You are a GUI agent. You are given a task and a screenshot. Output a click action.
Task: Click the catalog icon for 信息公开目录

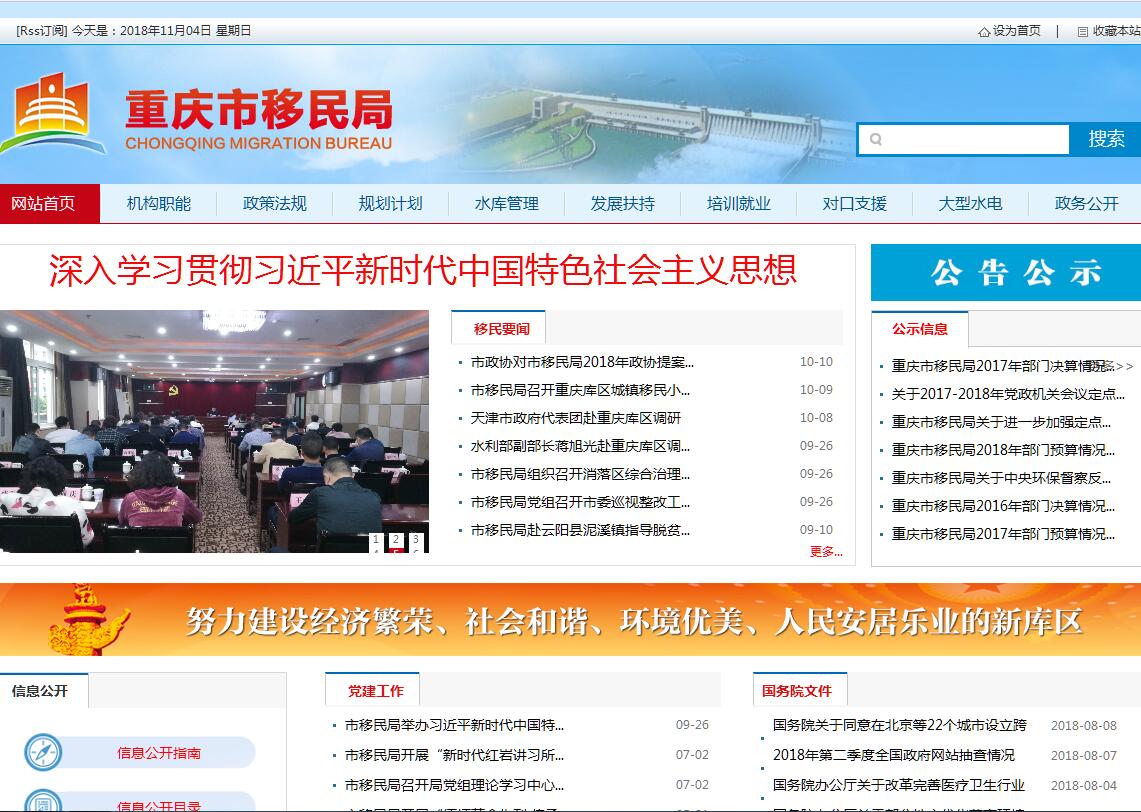click(43, 802)
